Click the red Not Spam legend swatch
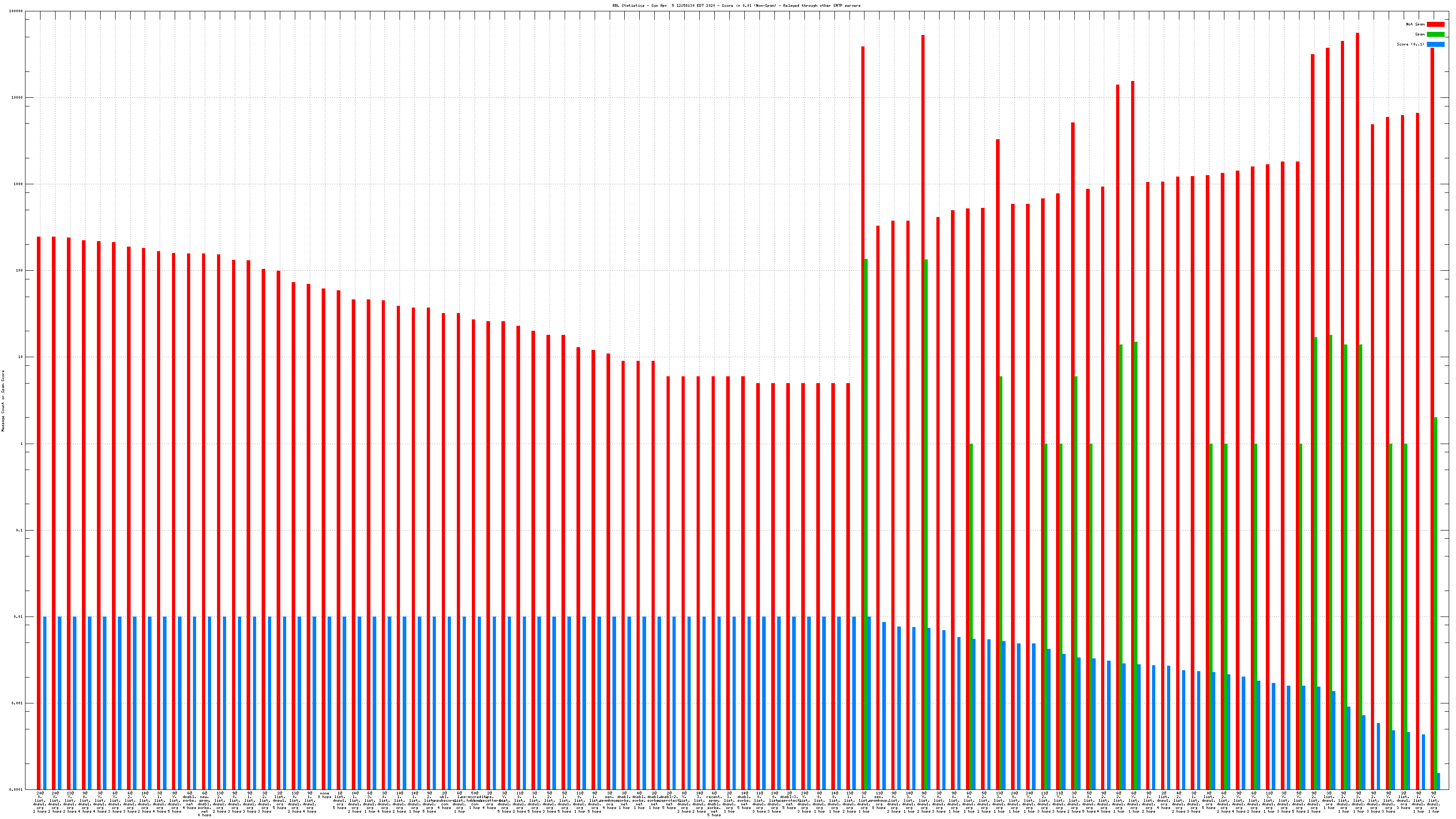 pyautogui.click(x=1435, y=24)
